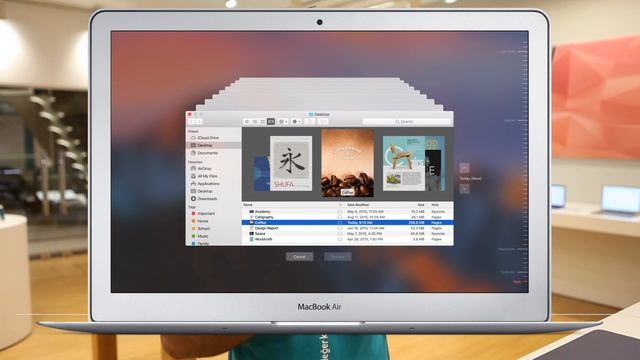The width and height of the screenshot is (640, 360).
Task: Open Applications in the sidebar
Action: point(213,184)
